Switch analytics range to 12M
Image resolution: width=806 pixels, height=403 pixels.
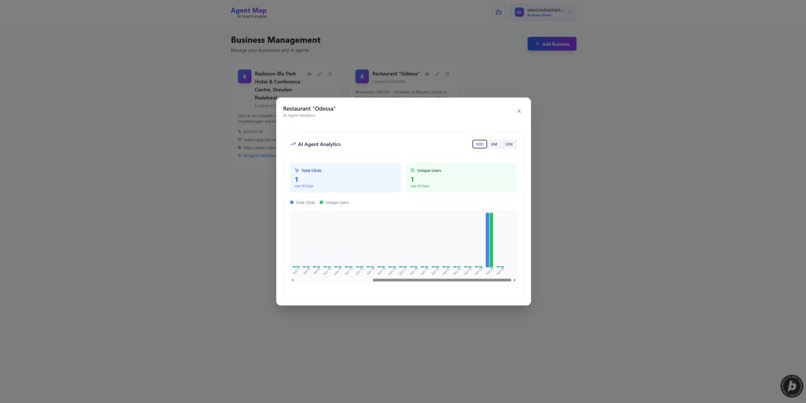click(x=508, y=144)
